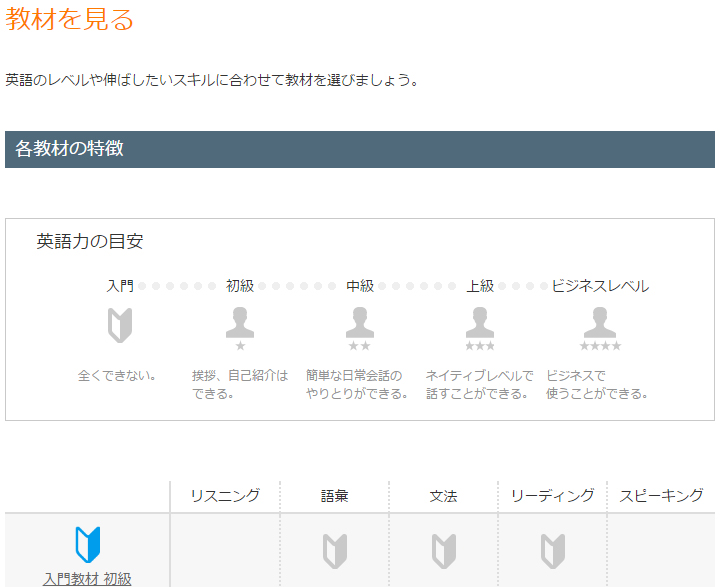Click the ビジネスレベル four-star person icon

point(600,328)
